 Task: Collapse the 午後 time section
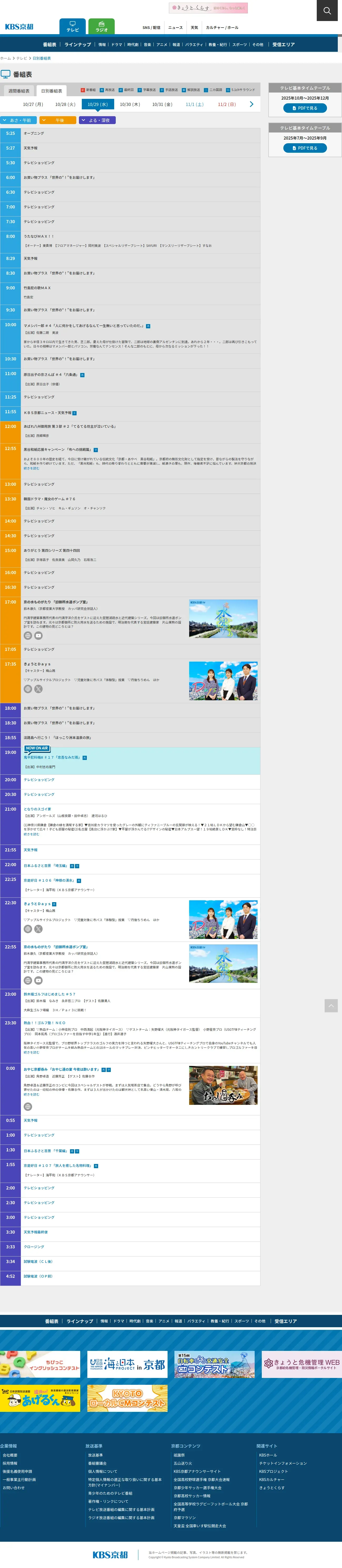point(58,120)
